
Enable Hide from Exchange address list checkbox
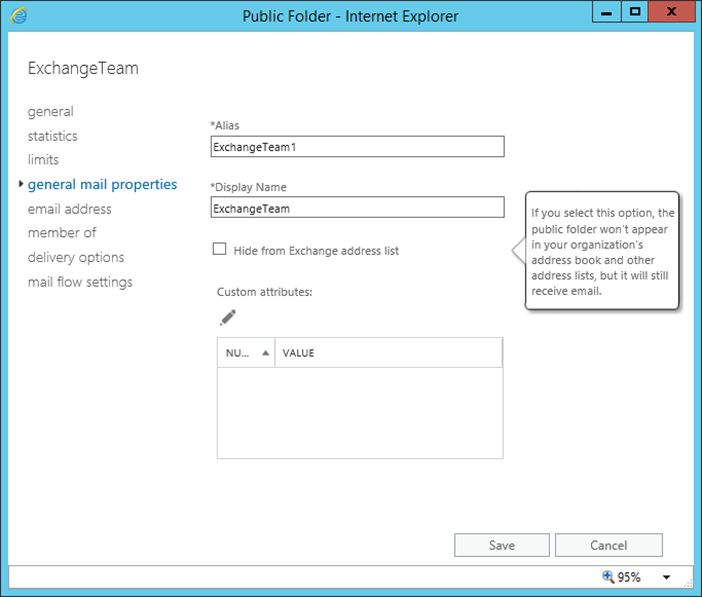click(219, 249)
